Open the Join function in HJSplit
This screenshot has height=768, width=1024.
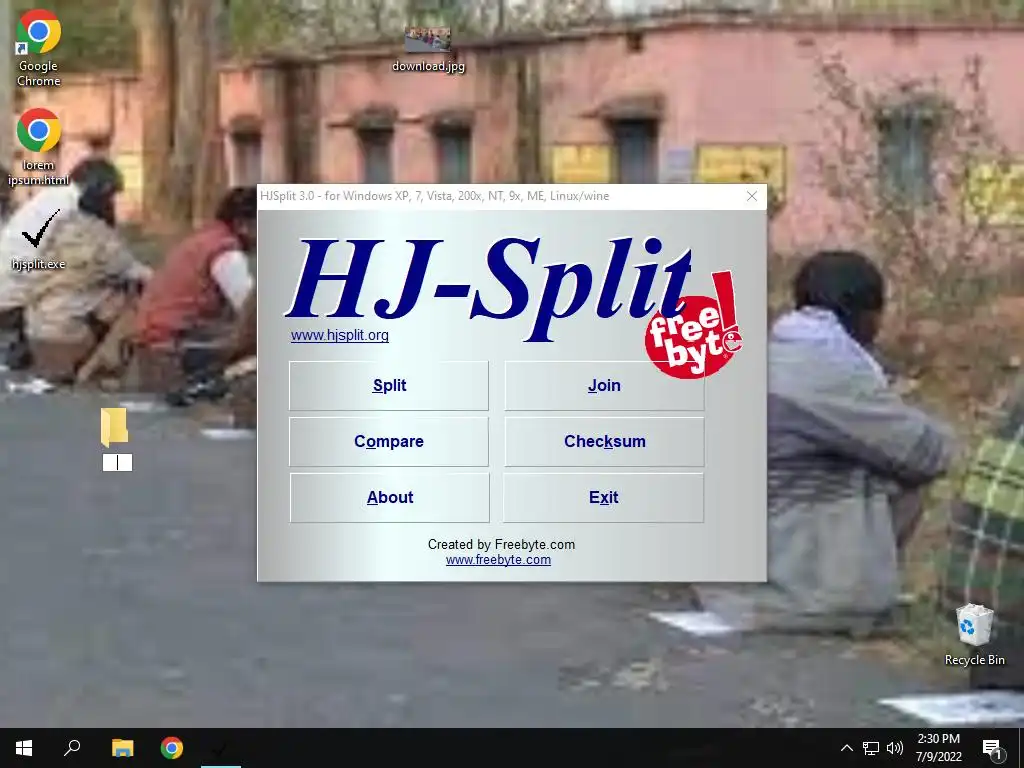click(604, 386)
